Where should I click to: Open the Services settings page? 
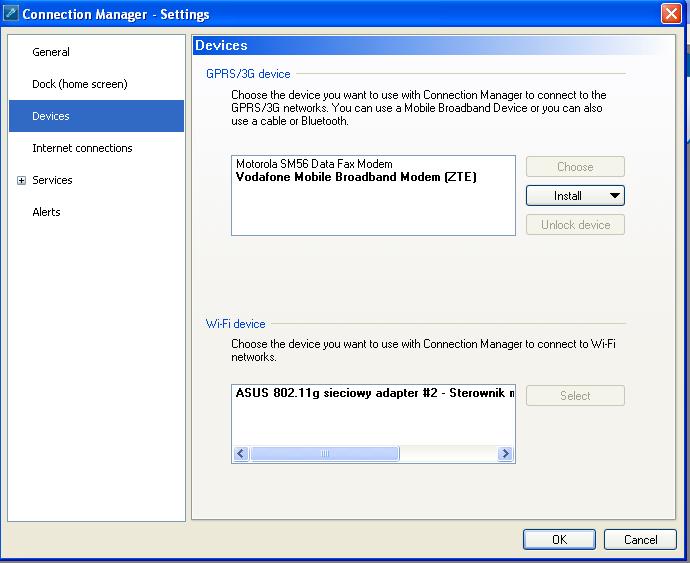[x=52, y=180]
